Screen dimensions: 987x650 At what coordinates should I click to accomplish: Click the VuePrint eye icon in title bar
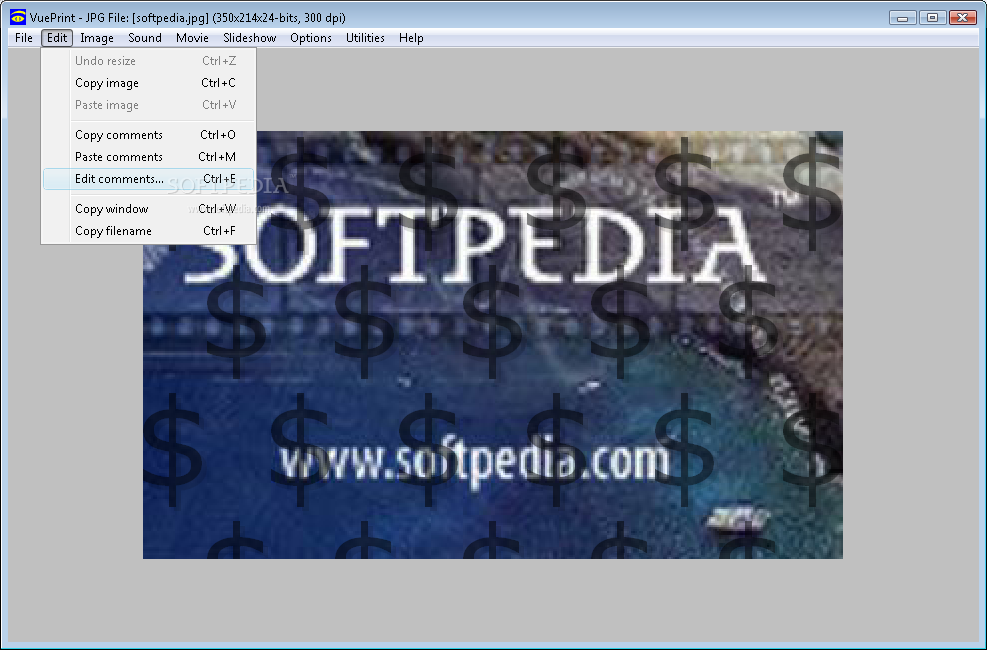[x=18, y=17]
